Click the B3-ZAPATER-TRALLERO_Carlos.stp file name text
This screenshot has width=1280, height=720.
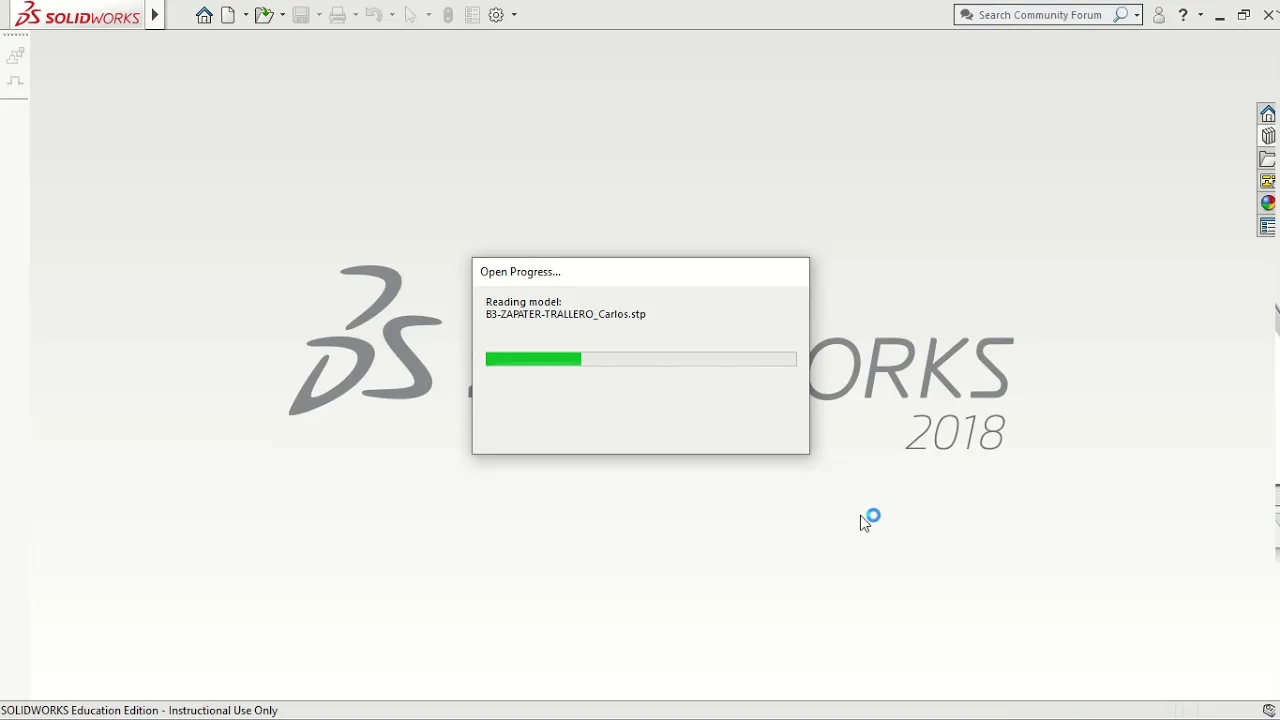pos(565,314)
